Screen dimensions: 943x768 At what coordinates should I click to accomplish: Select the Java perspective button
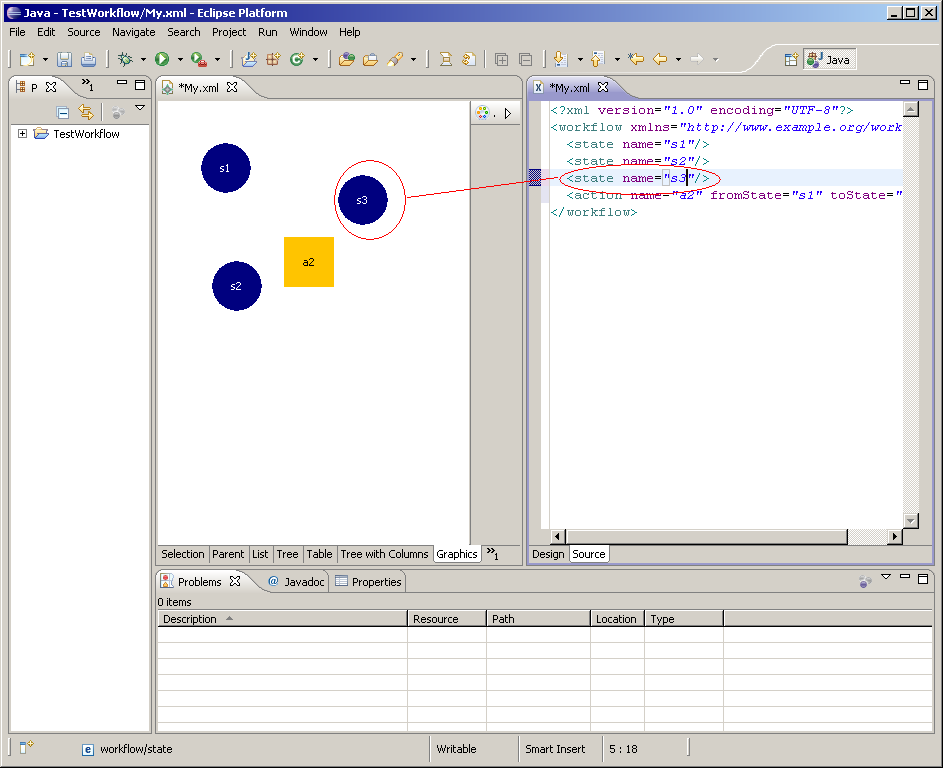(x=829, y=60)
